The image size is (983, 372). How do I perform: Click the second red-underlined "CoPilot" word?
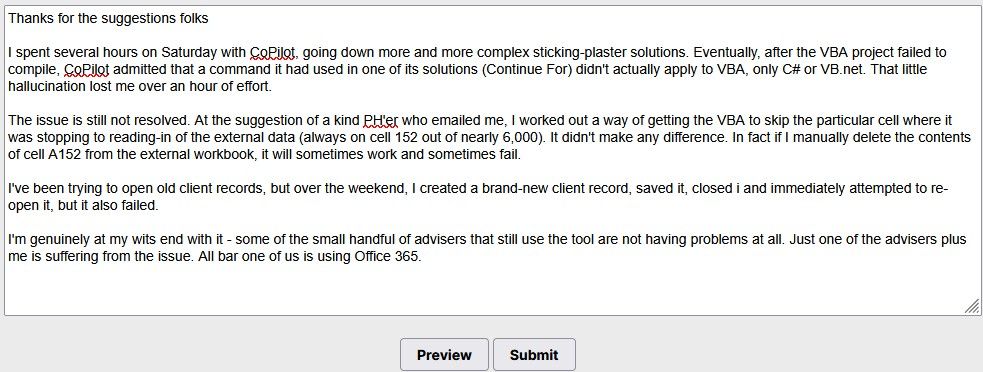click(x=87, y=70)
